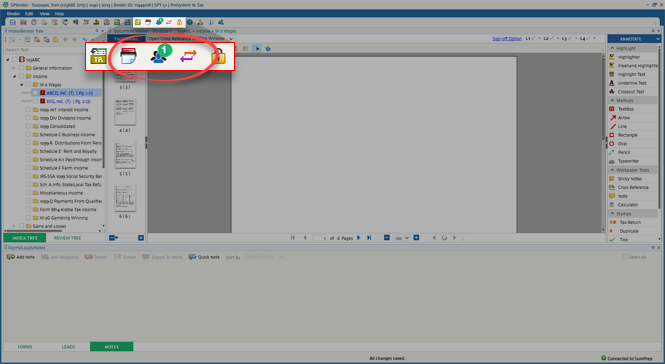Click the zoom out minus button
This screenshot has width=665, height=364.
pyautogui.click(x=387, y=238)
